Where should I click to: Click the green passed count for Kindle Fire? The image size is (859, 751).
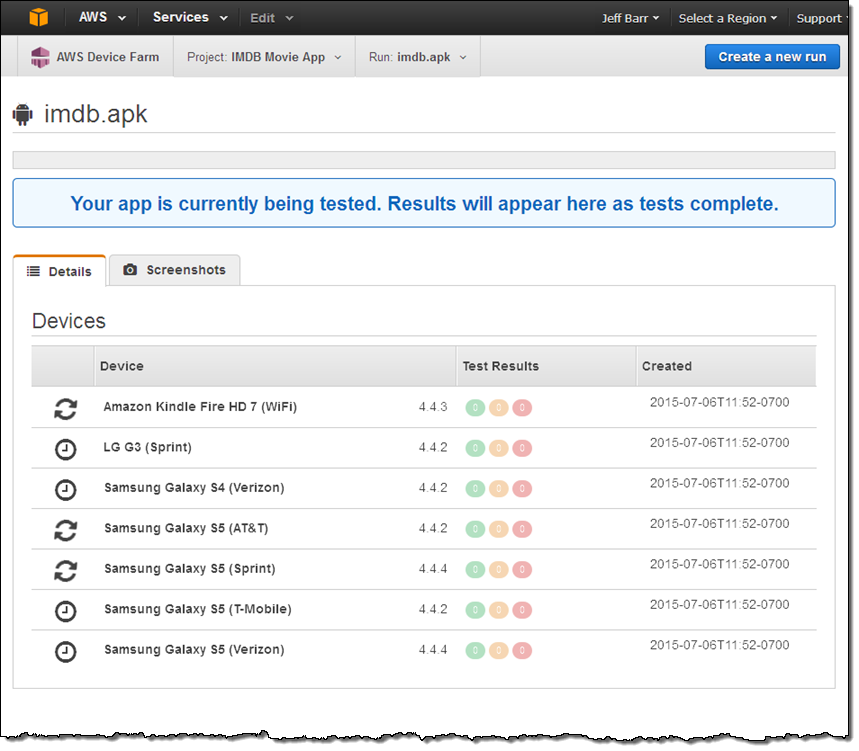pyautogui.click(x=475, y=408)
